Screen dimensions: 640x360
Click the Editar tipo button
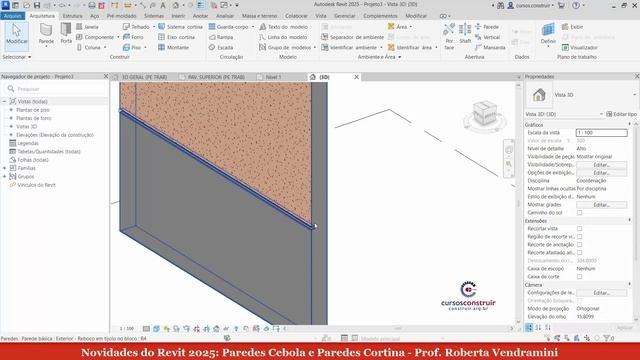621,114
